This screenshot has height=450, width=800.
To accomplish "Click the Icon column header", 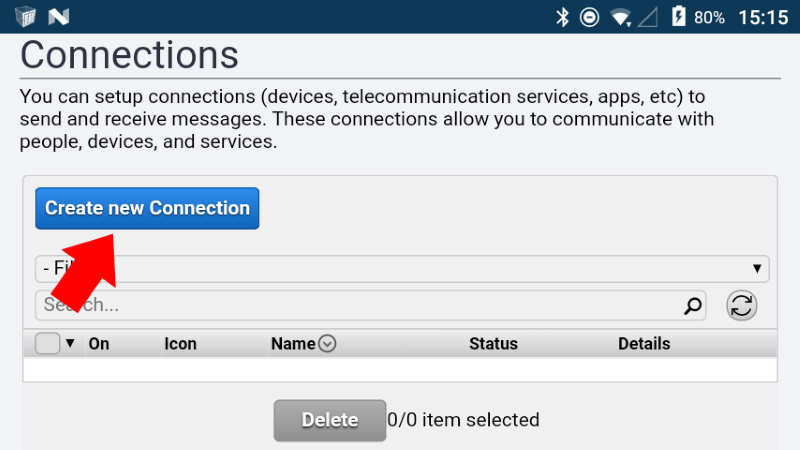I will 180,344.
